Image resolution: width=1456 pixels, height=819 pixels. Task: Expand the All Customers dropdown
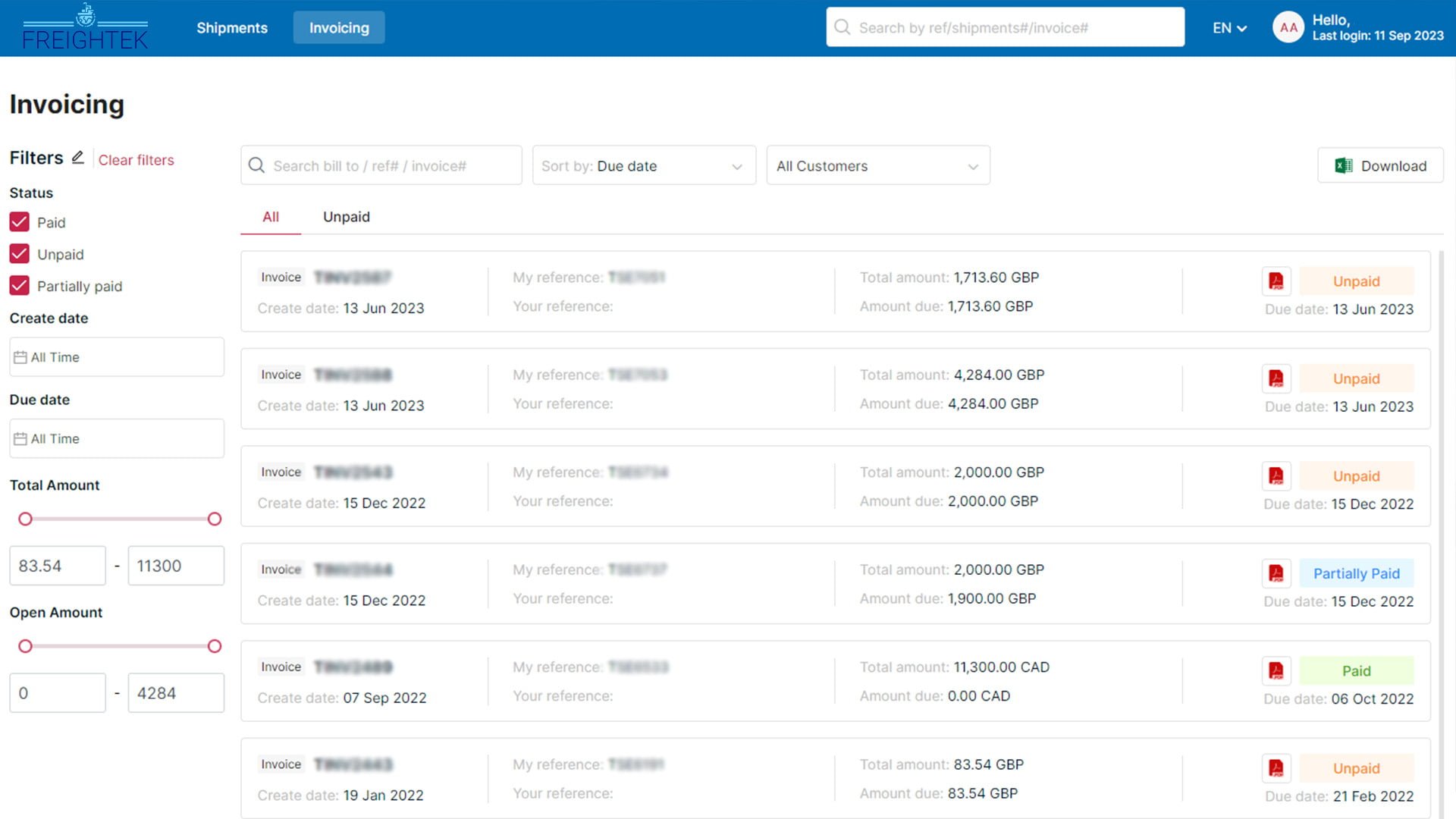pyautogui.click(x=877, y=166)
